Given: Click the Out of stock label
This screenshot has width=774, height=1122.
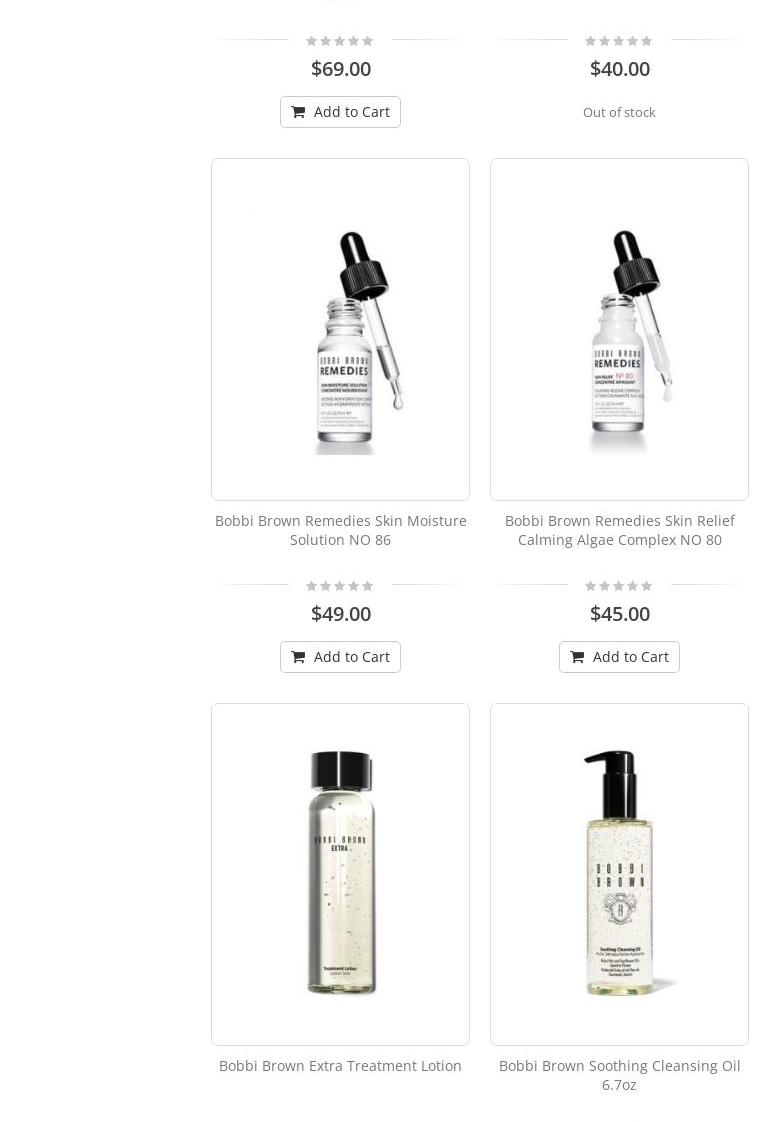Looking at the screenshot, I should tap(619, 112).
